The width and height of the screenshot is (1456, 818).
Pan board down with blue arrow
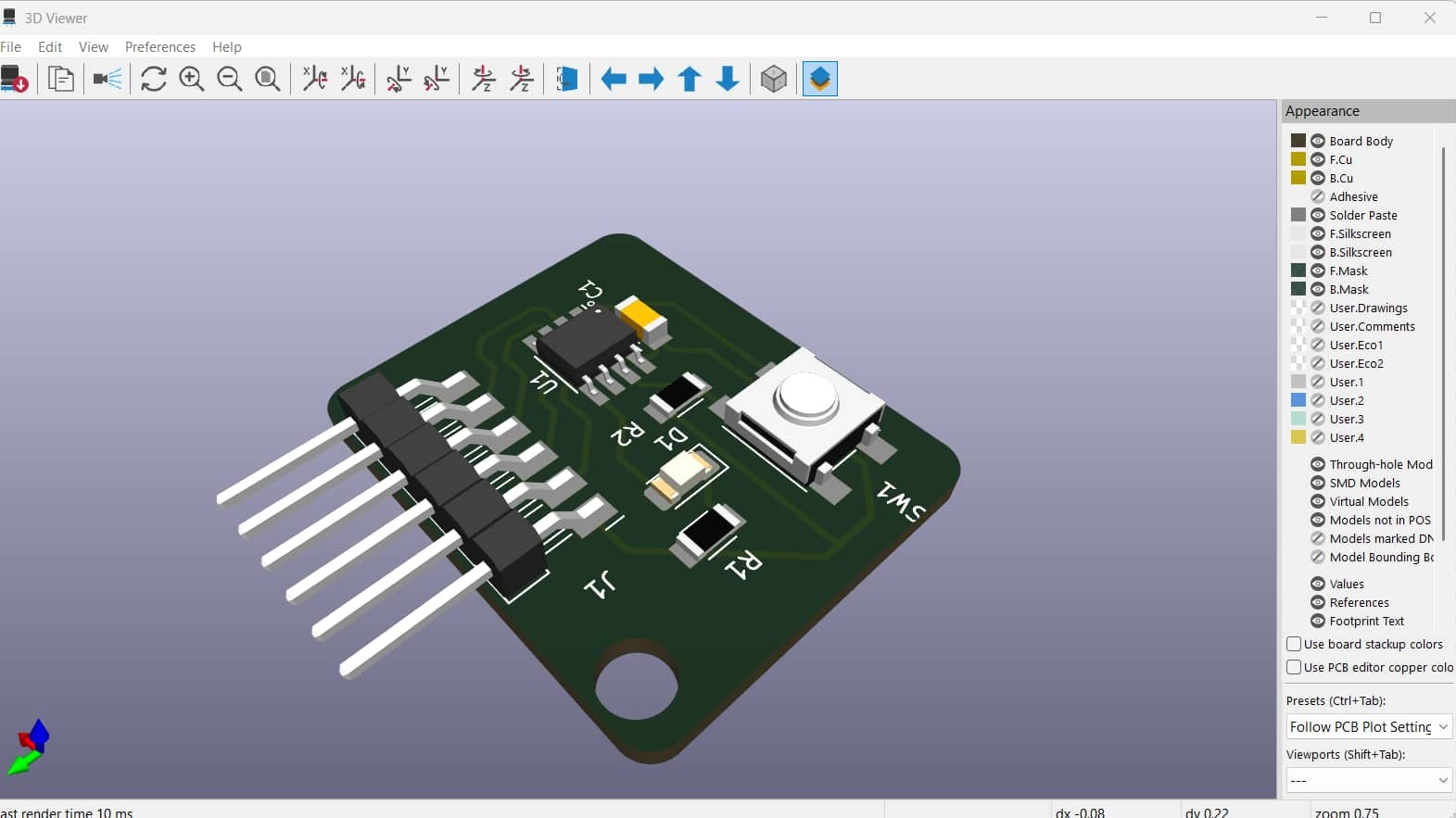(x=728, y=79)
